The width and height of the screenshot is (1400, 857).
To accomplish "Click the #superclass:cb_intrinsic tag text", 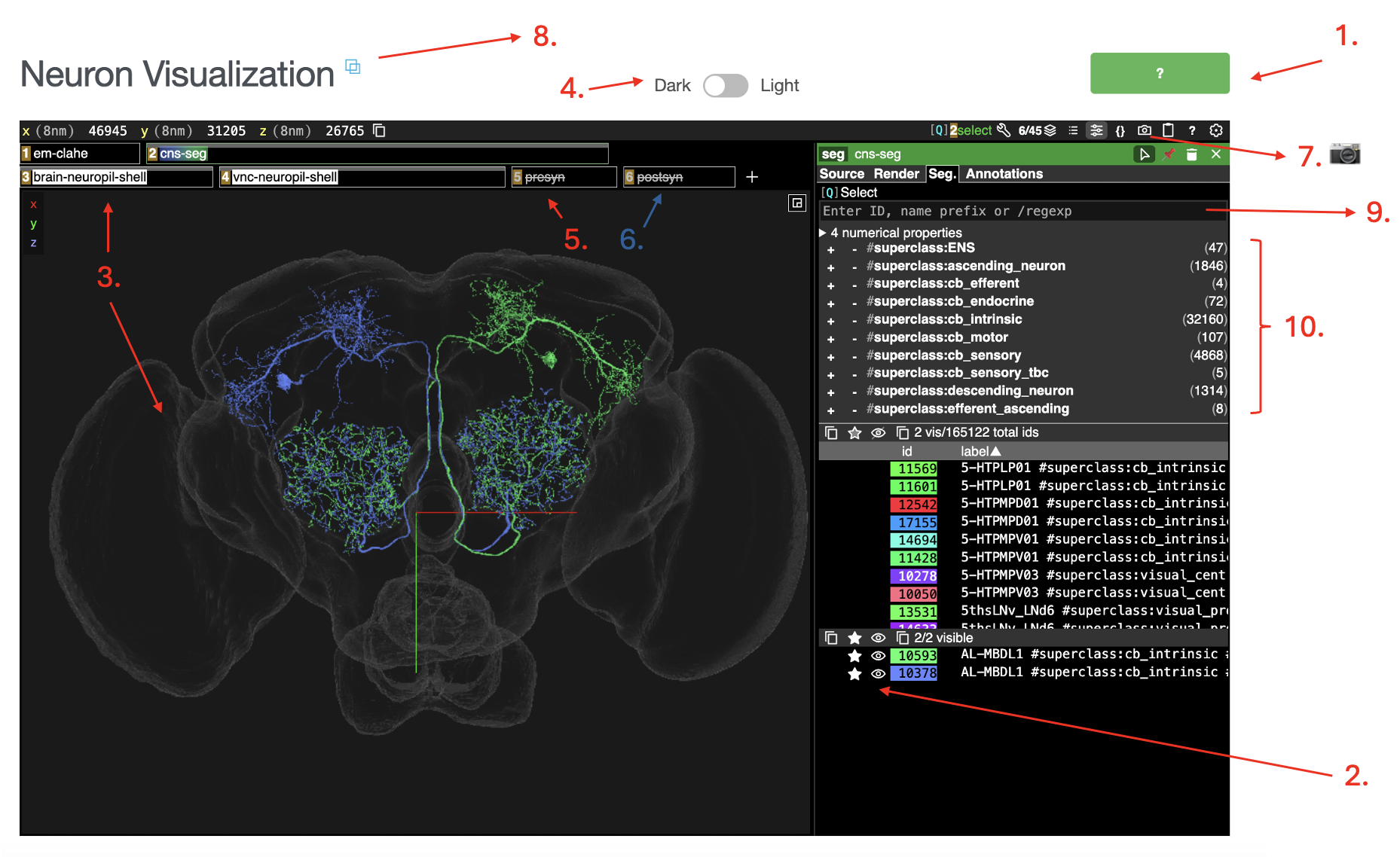I will click(944, 319).
